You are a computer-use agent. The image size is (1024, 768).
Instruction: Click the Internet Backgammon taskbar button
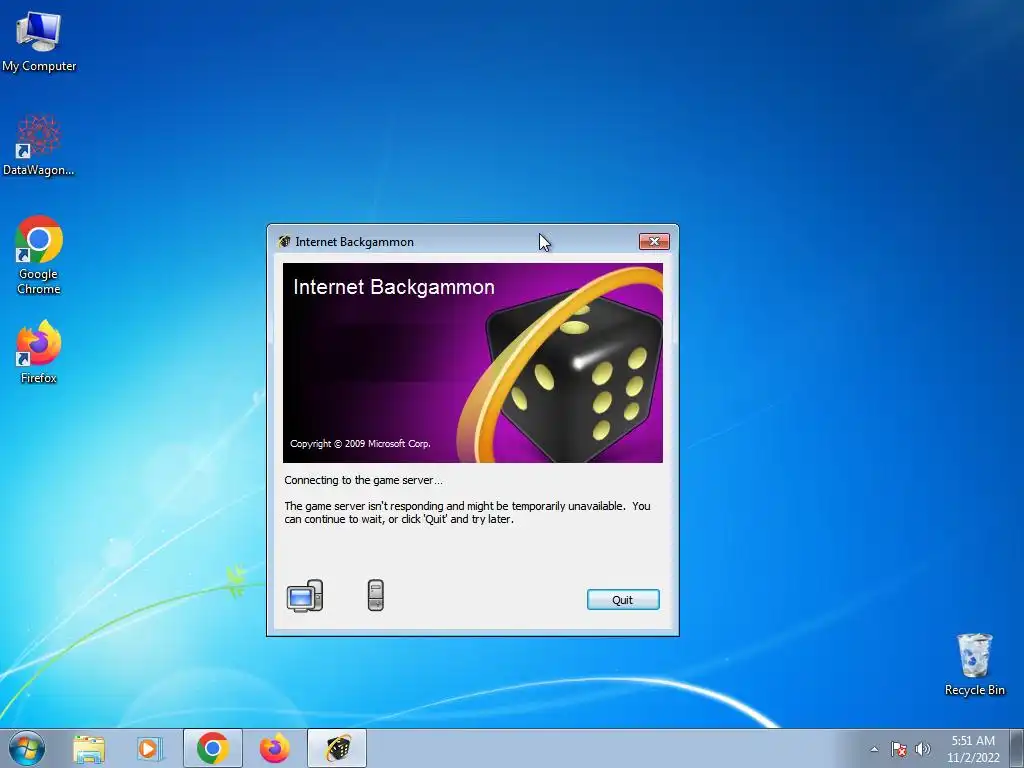pos(337,748)
